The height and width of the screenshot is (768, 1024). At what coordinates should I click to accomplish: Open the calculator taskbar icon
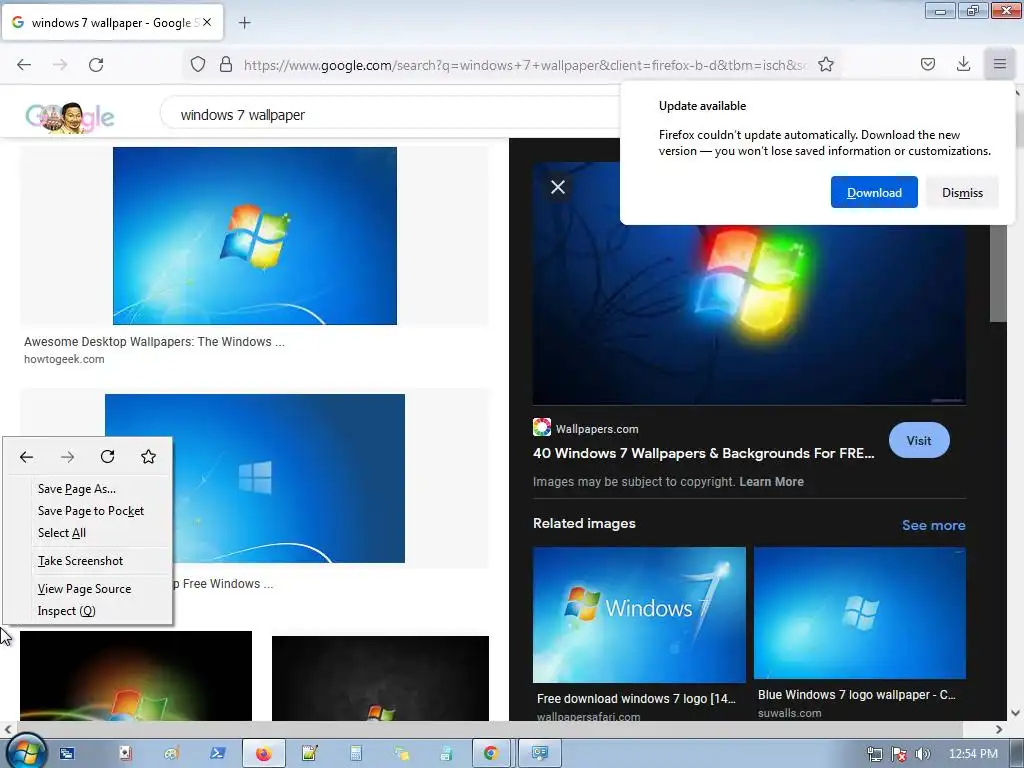[x=356, y=754]
